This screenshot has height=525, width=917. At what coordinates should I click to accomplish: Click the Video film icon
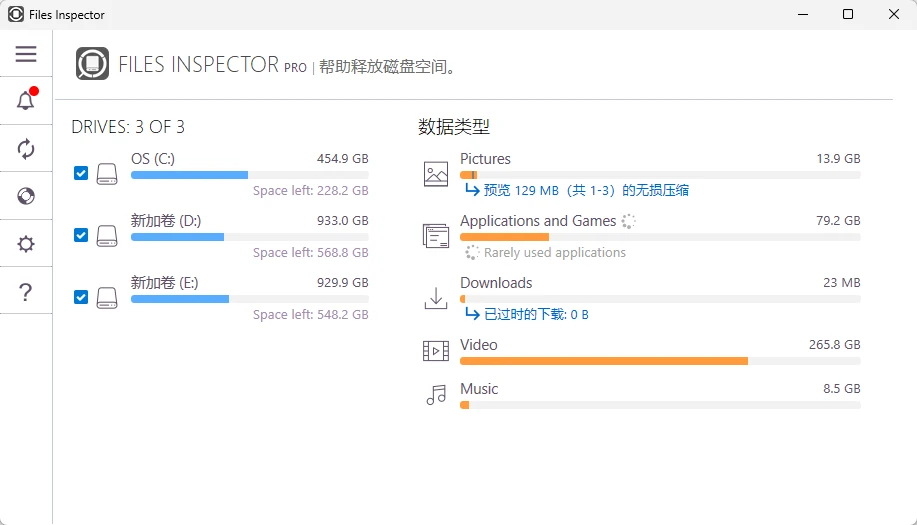[436, 351]
